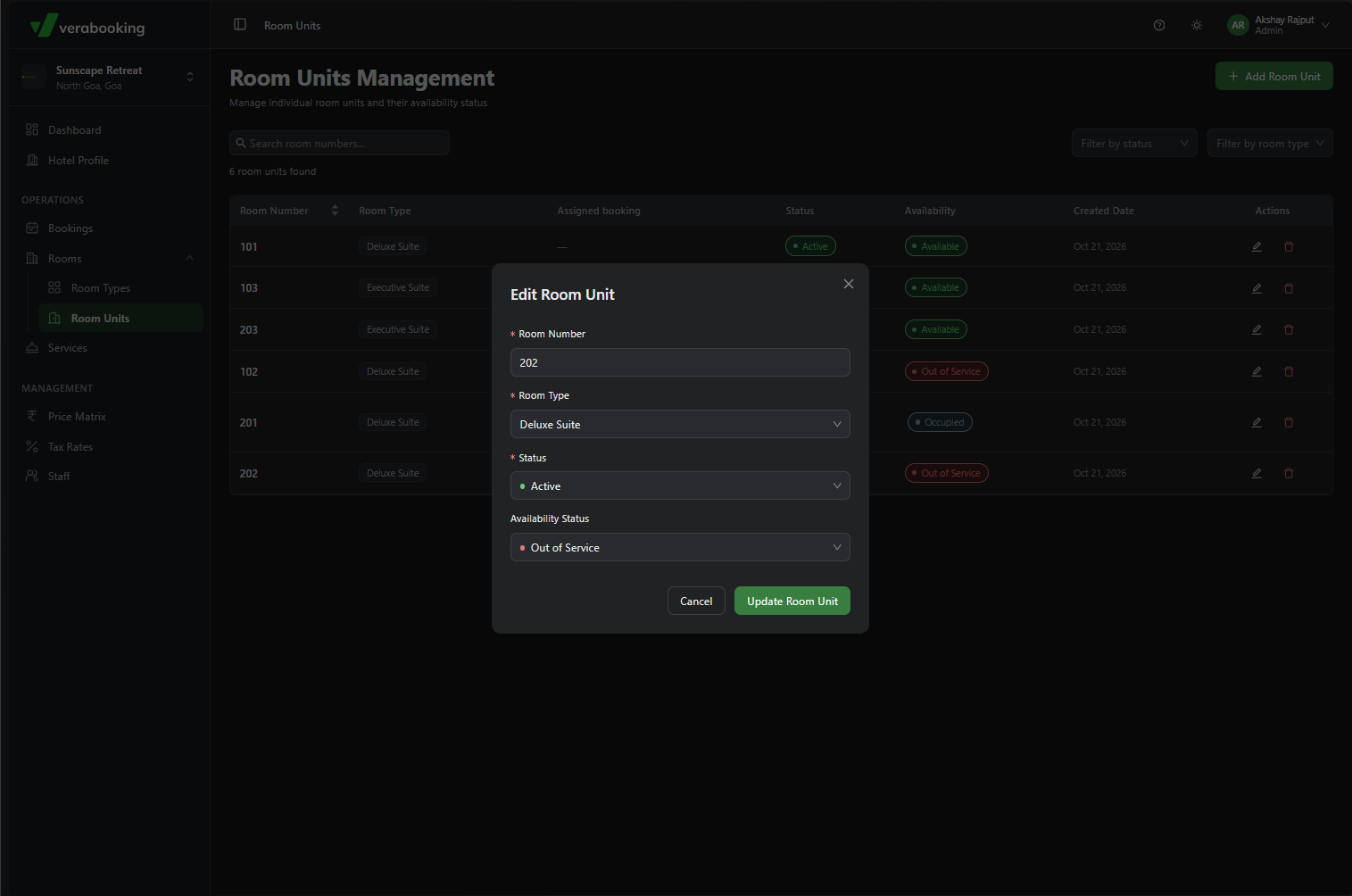Edit room 201 pencil icon
This screenshot has height=896, width=1352.
point(1257,422)
